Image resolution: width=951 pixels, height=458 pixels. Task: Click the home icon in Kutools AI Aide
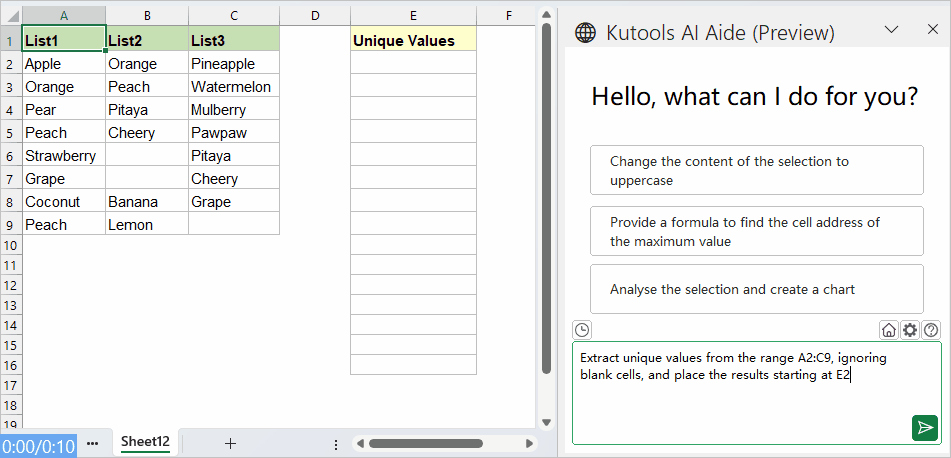[x=888, y=330]
